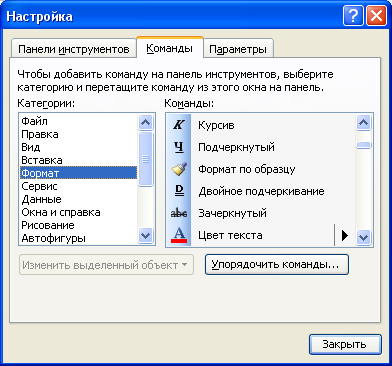
Task: Select the Double underline D icon
Action: [179, 191]
